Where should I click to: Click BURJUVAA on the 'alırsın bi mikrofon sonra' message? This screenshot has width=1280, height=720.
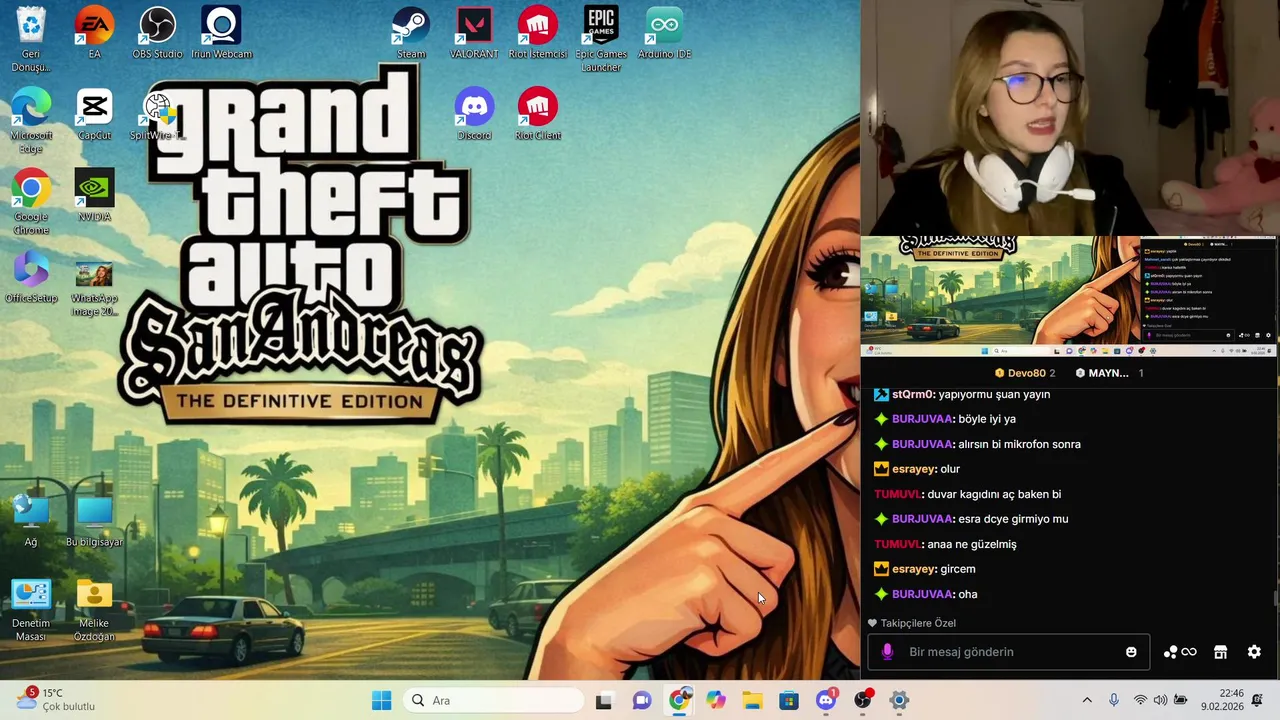pyautogui.click(x=922, y=444)
